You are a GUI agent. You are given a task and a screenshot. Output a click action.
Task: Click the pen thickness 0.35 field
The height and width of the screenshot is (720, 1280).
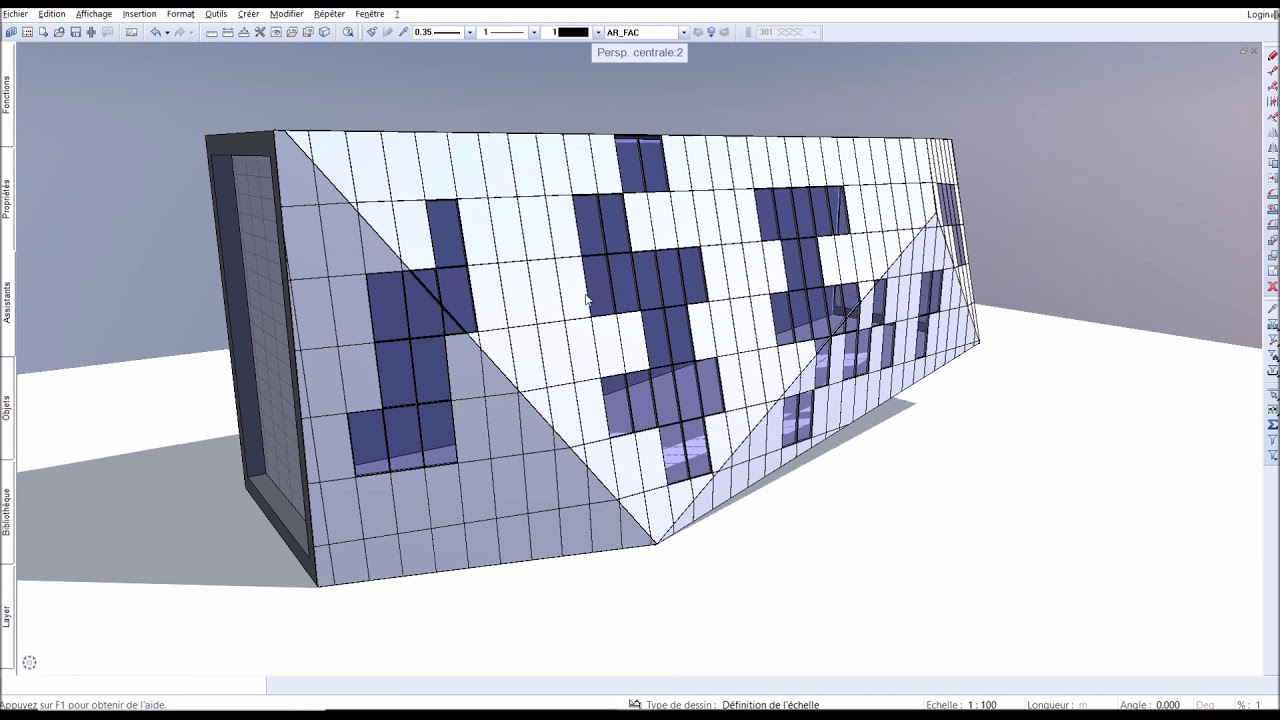tap(438, 32)
